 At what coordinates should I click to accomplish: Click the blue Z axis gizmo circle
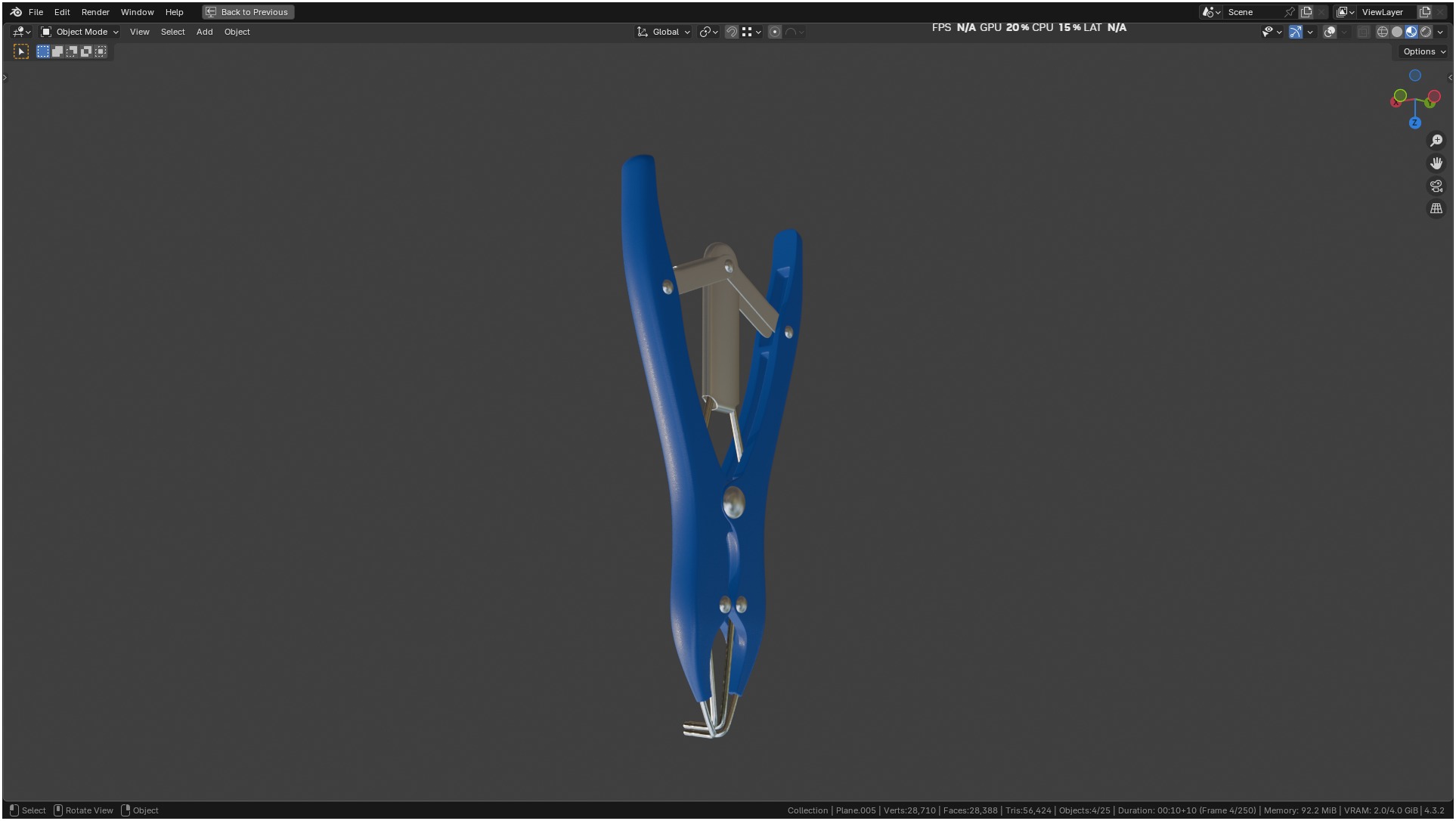click(x=1414, y=122)
